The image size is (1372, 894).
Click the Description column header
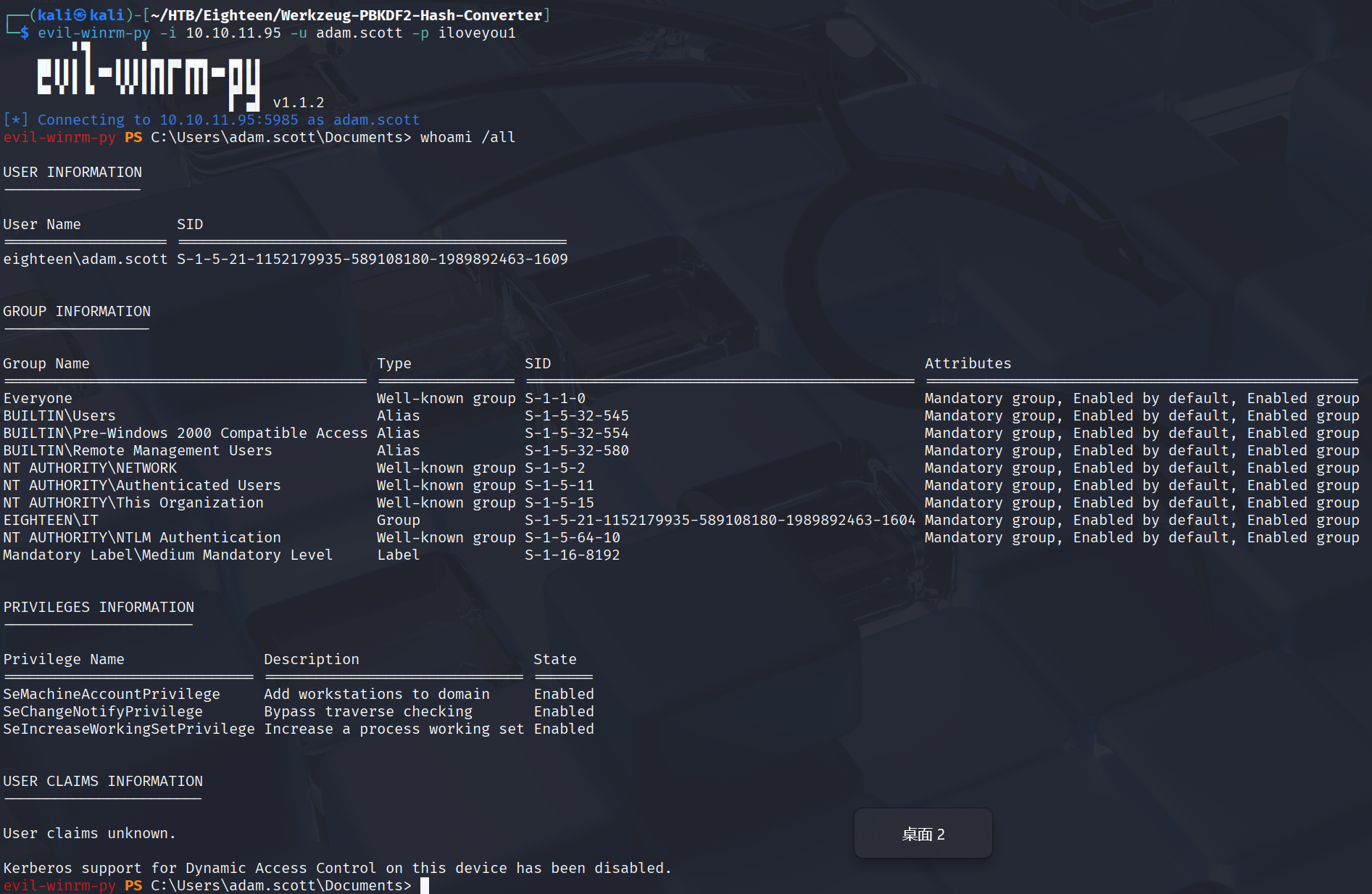[312, 659]
